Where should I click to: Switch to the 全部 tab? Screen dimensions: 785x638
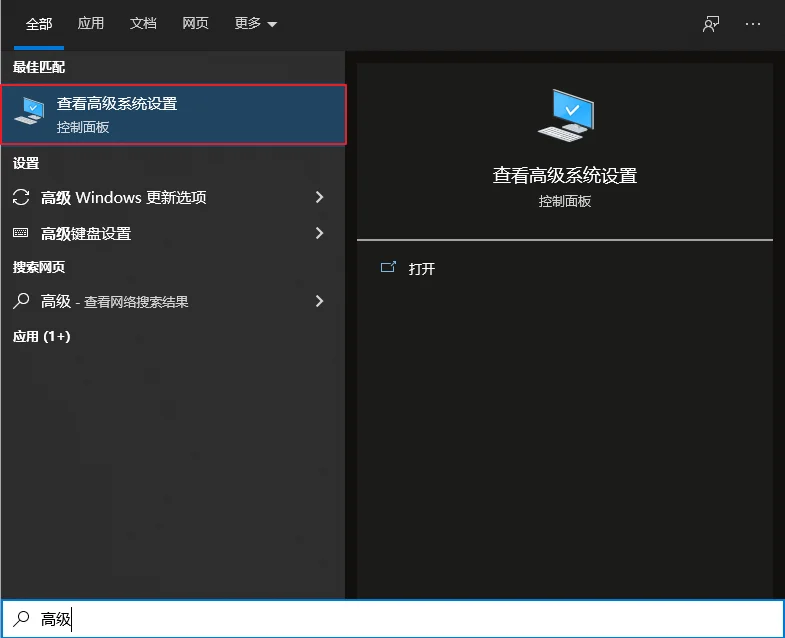(x=39, y=24)
